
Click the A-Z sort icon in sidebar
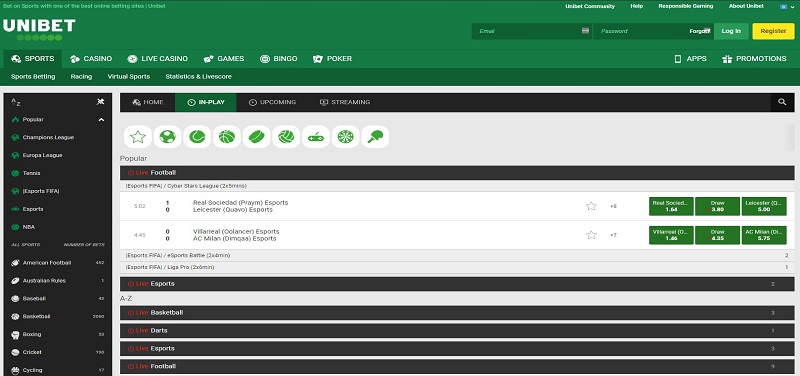(x=16, y=102)
